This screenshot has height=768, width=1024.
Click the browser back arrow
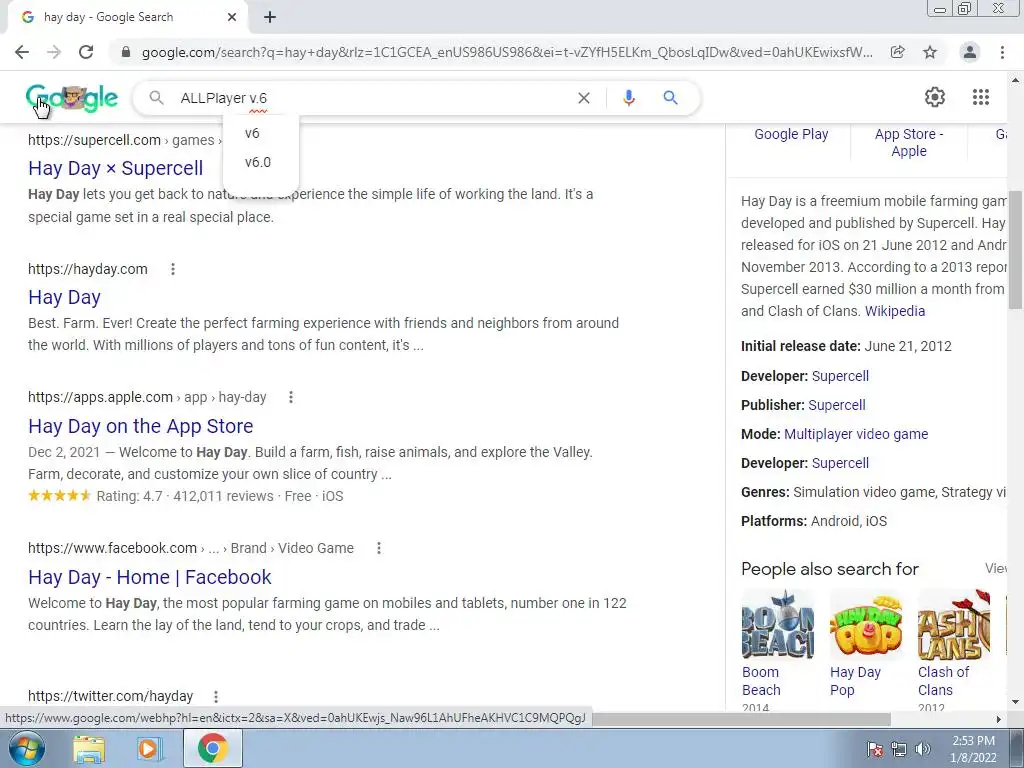tap(22, 52)
